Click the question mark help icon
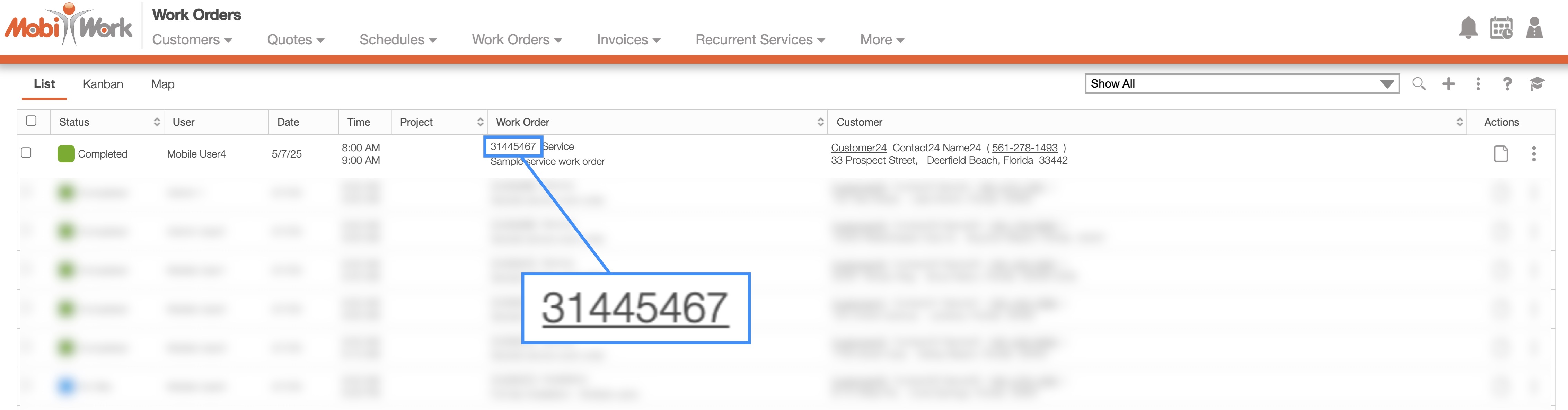This screenshot has width=1568, height=410. pyautogui.click(x=1507, y=84)
